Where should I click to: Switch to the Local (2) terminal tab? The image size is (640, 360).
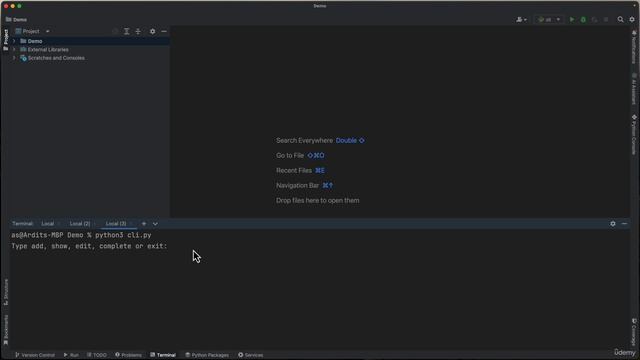pyautogui.click(x=80, y=224)
